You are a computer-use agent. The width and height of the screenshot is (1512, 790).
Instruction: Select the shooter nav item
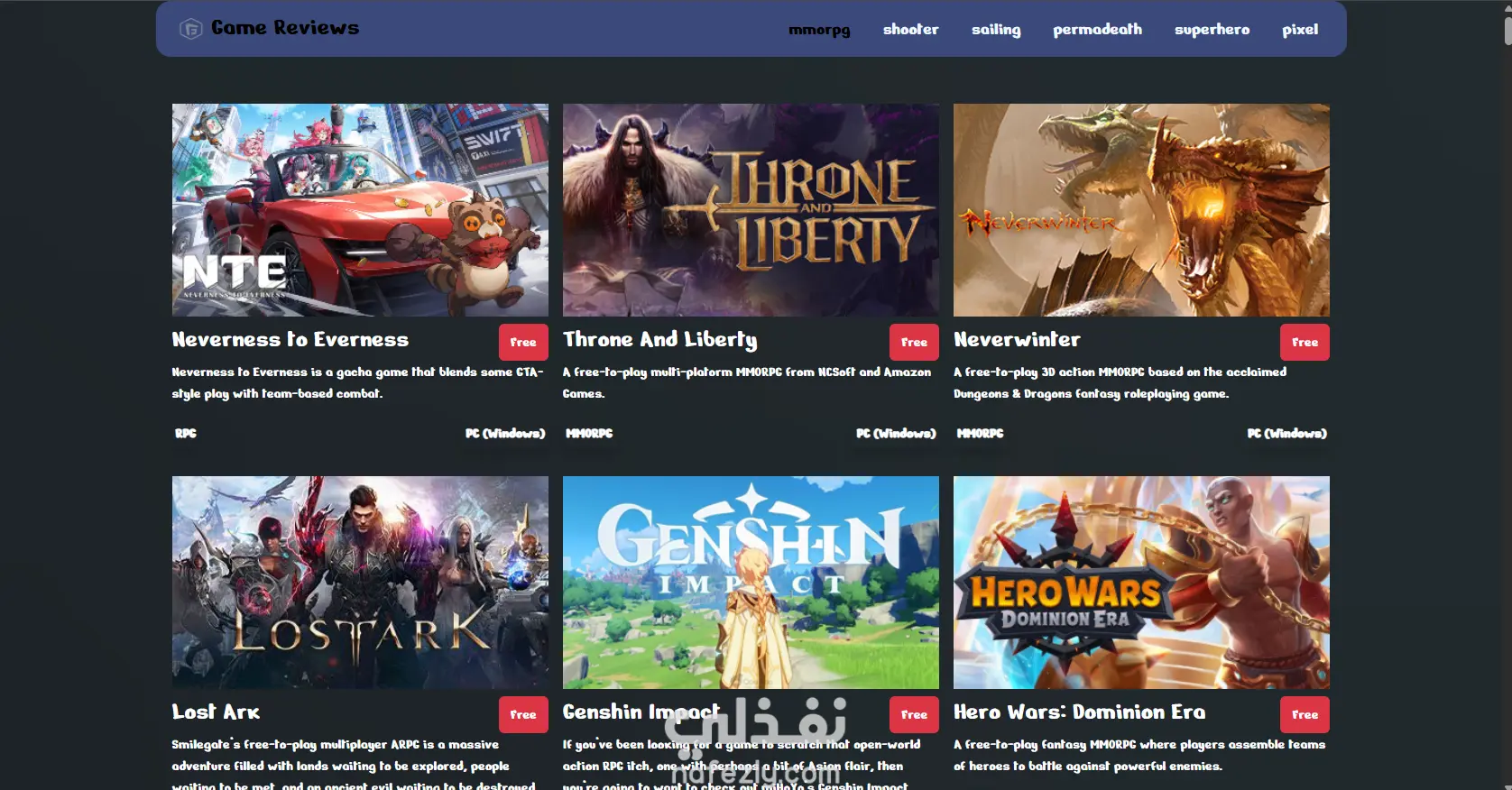(911, 30)
